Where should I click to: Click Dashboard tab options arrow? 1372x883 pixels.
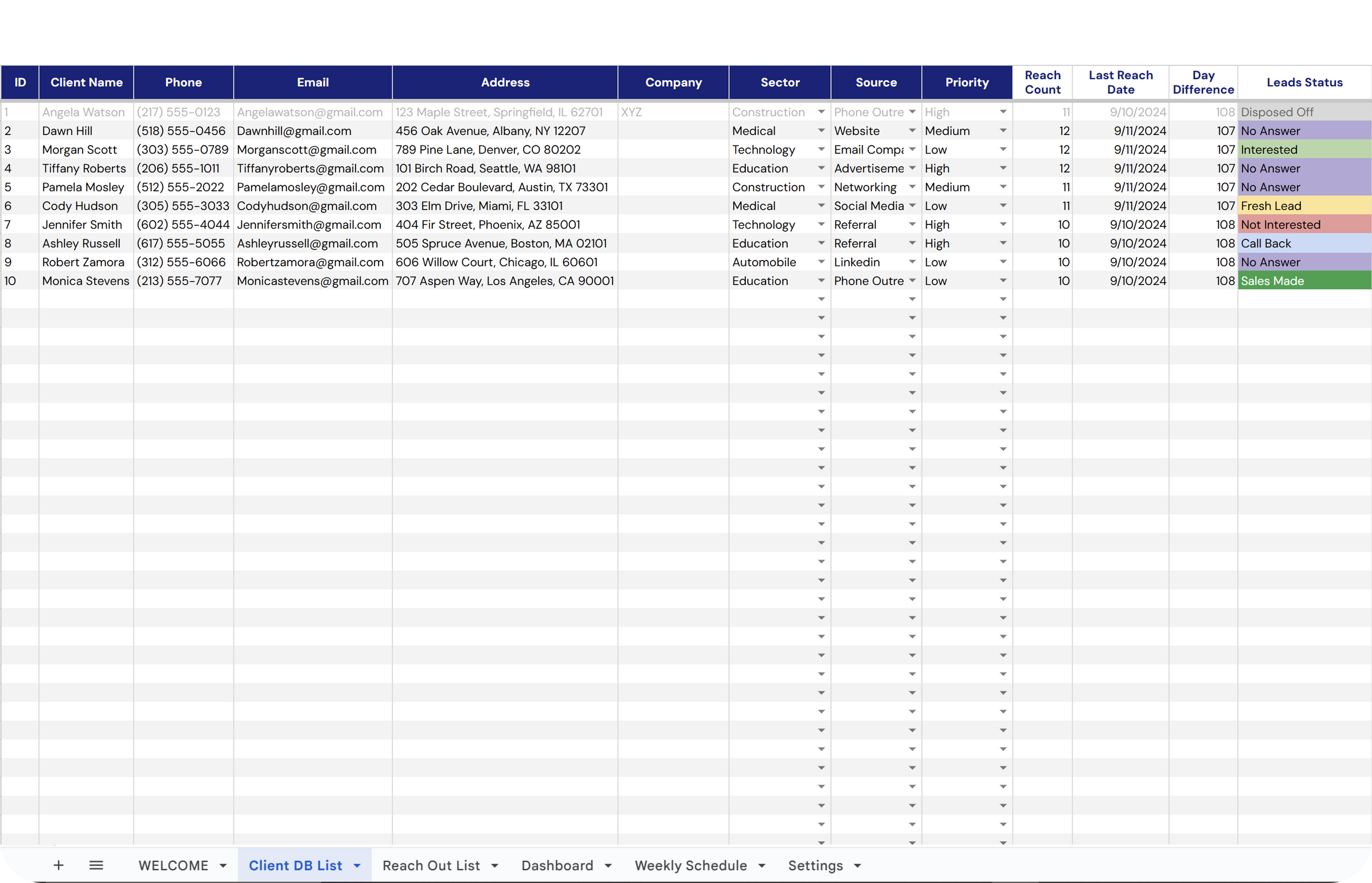pos(608,866)
